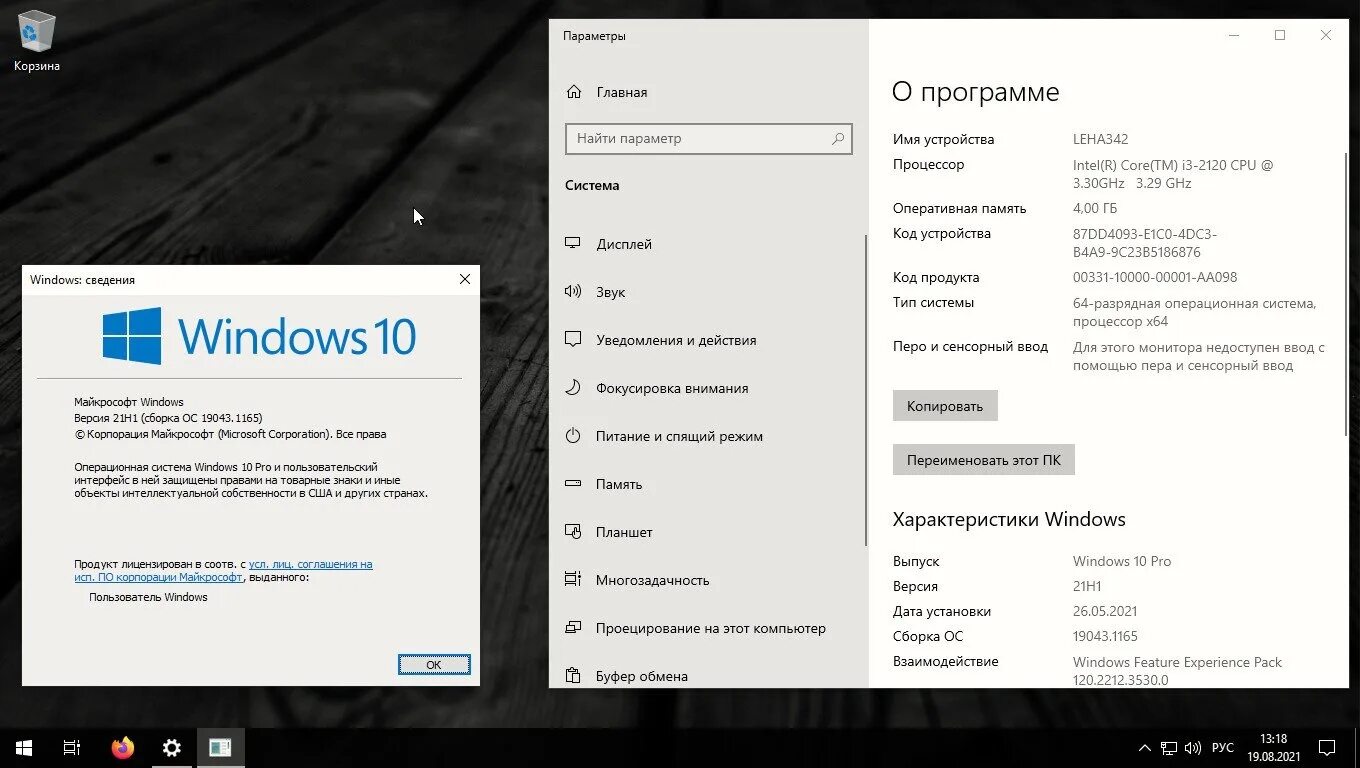Screen dimensions: 1360x768
Task: Open the taskbar clock showing 13:18
Action: (1274, 748)
